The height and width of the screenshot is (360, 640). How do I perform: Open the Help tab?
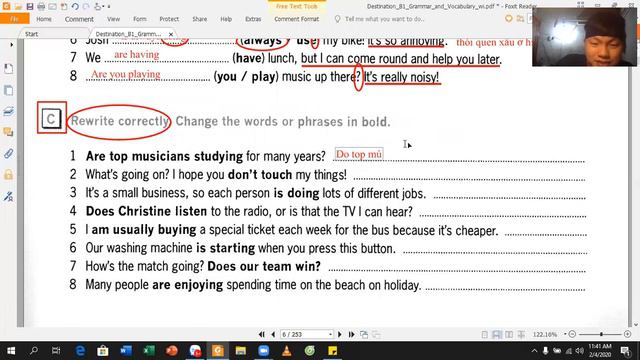226,19
